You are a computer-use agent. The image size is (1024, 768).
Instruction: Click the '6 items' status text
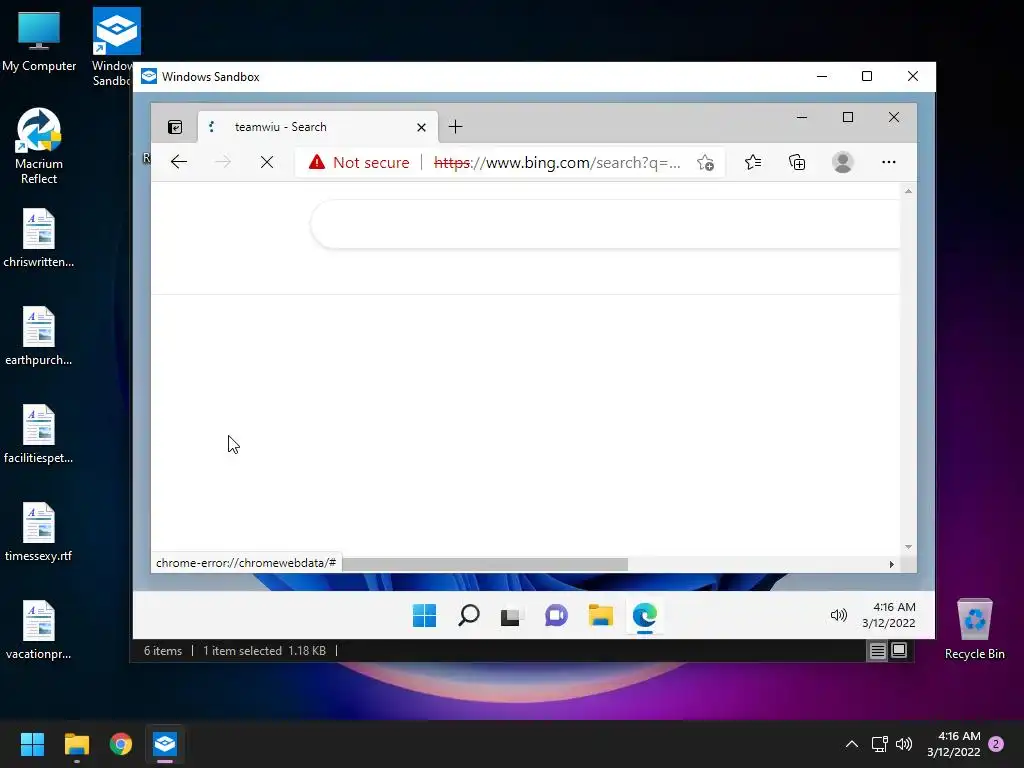tap(163, 651)
